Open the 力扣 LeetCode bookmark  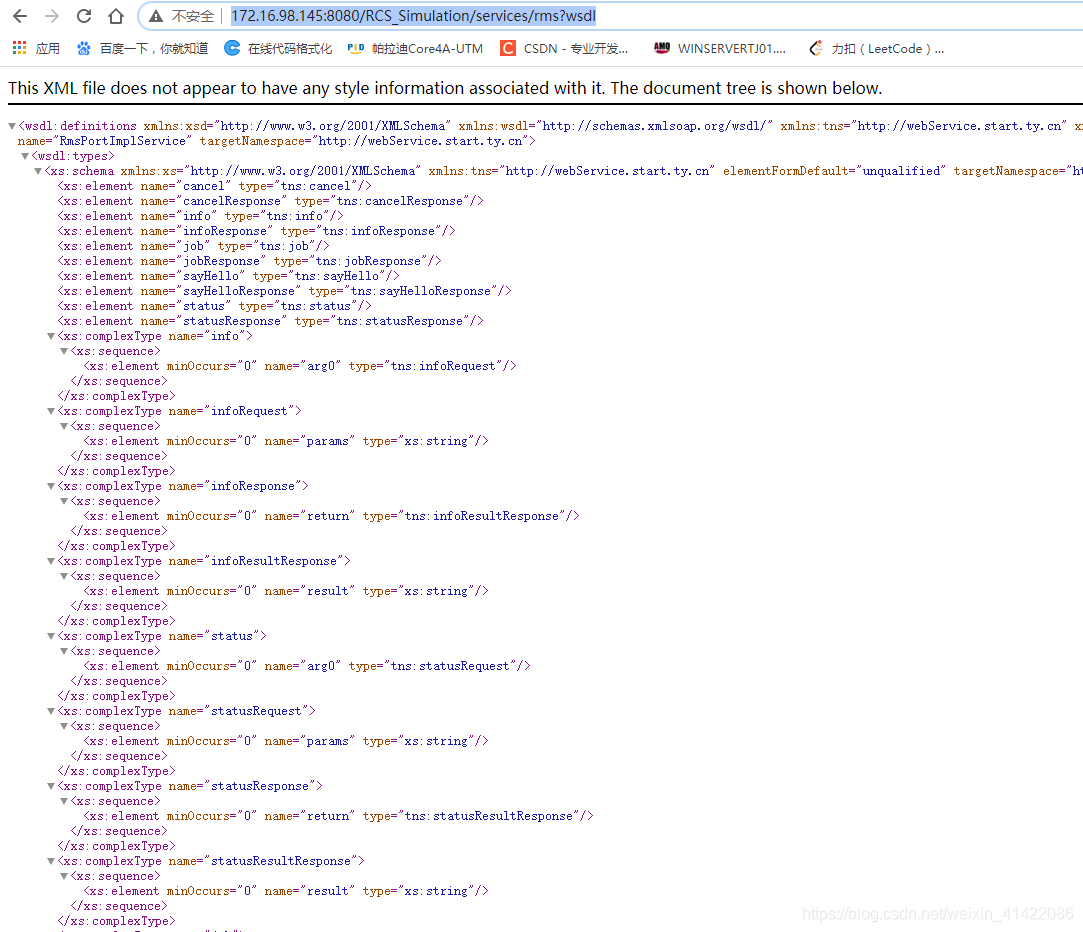(876, 48)
